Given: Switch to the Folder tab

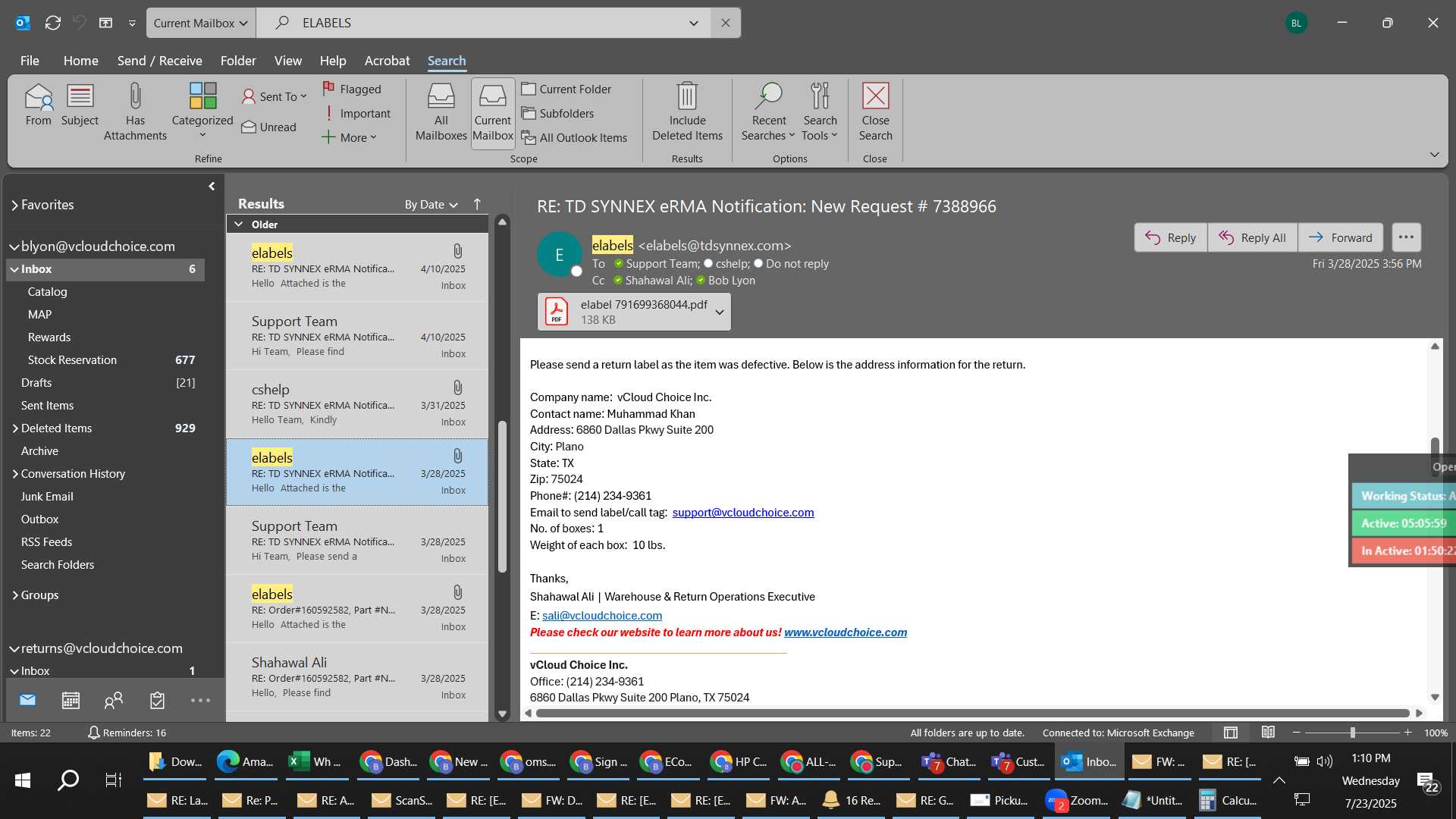Looking at the screenshot, I should 238,61.
